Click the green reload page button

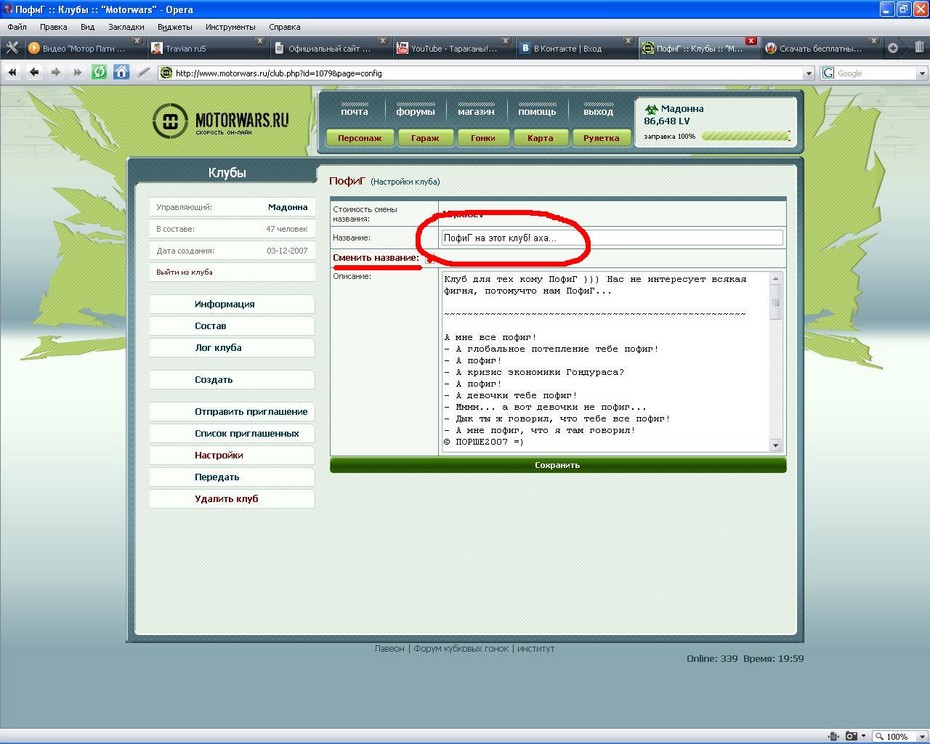tap(99, 72)
